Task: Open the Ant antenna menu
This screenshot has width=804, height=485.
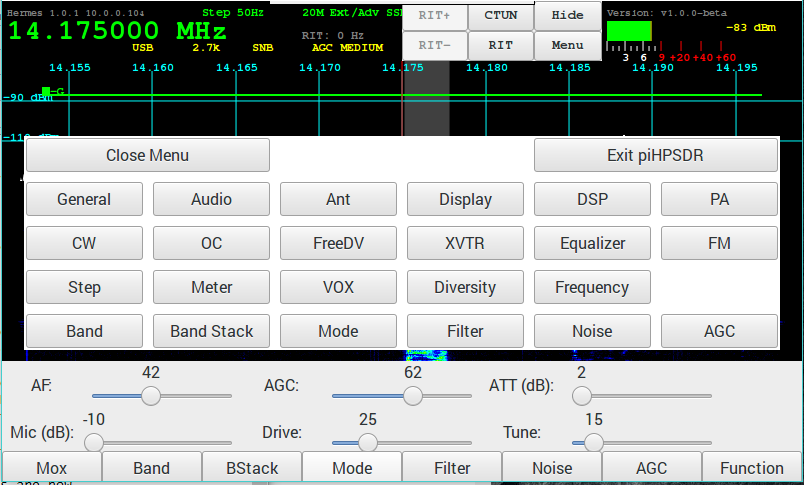Action: (338, 199)
